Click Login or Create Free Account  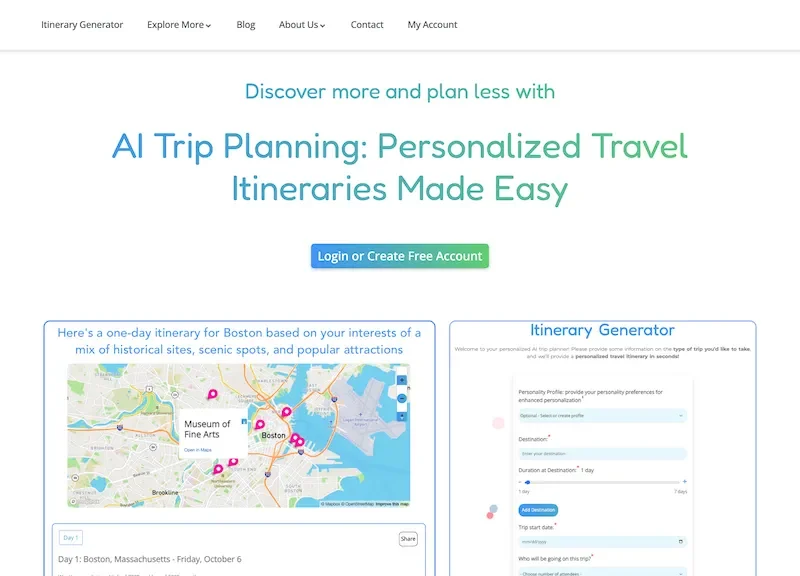pos(400,256)
